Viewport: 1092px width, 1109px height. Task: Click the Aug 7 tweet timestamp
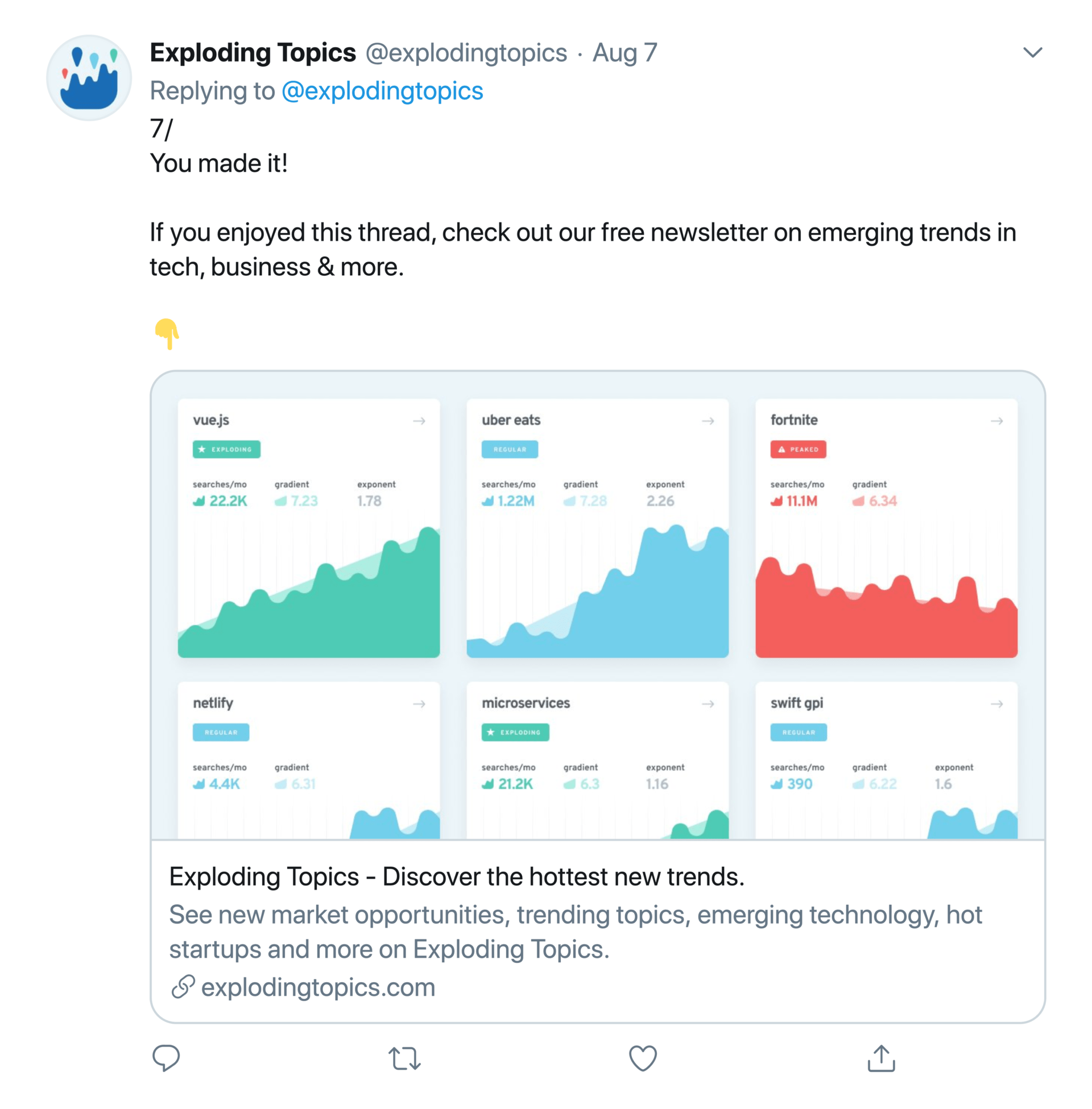(624, 53)
